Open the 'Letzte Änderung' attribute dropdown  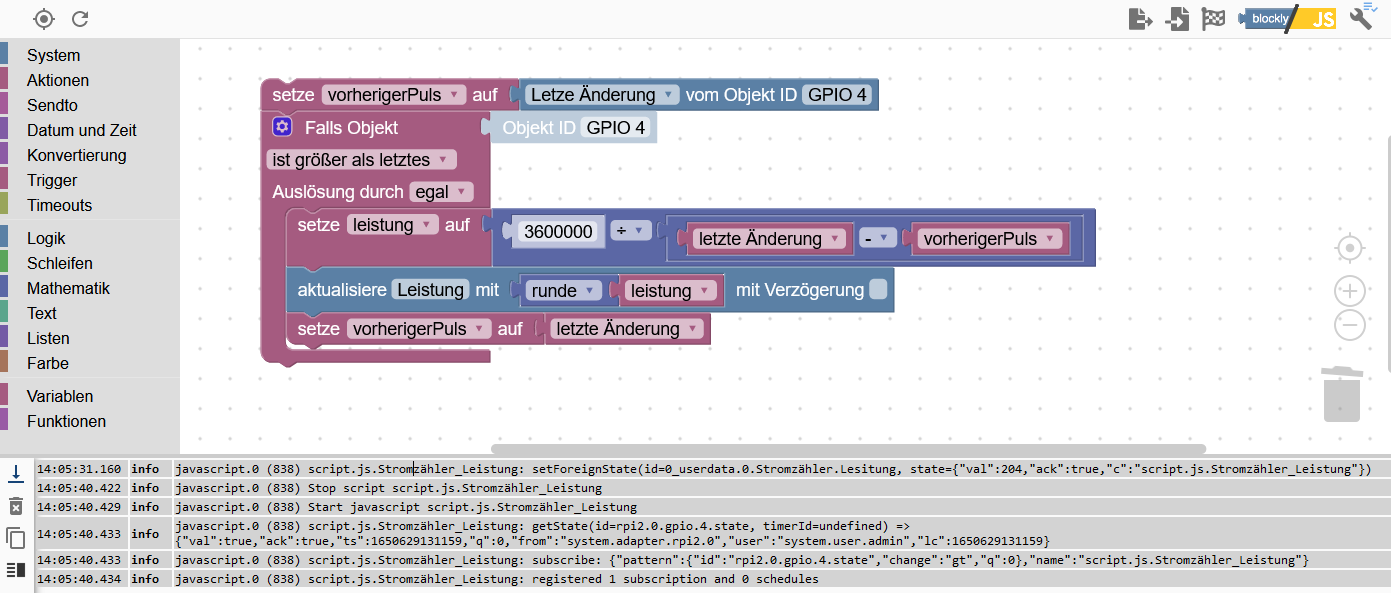click(x=602, y=95)
